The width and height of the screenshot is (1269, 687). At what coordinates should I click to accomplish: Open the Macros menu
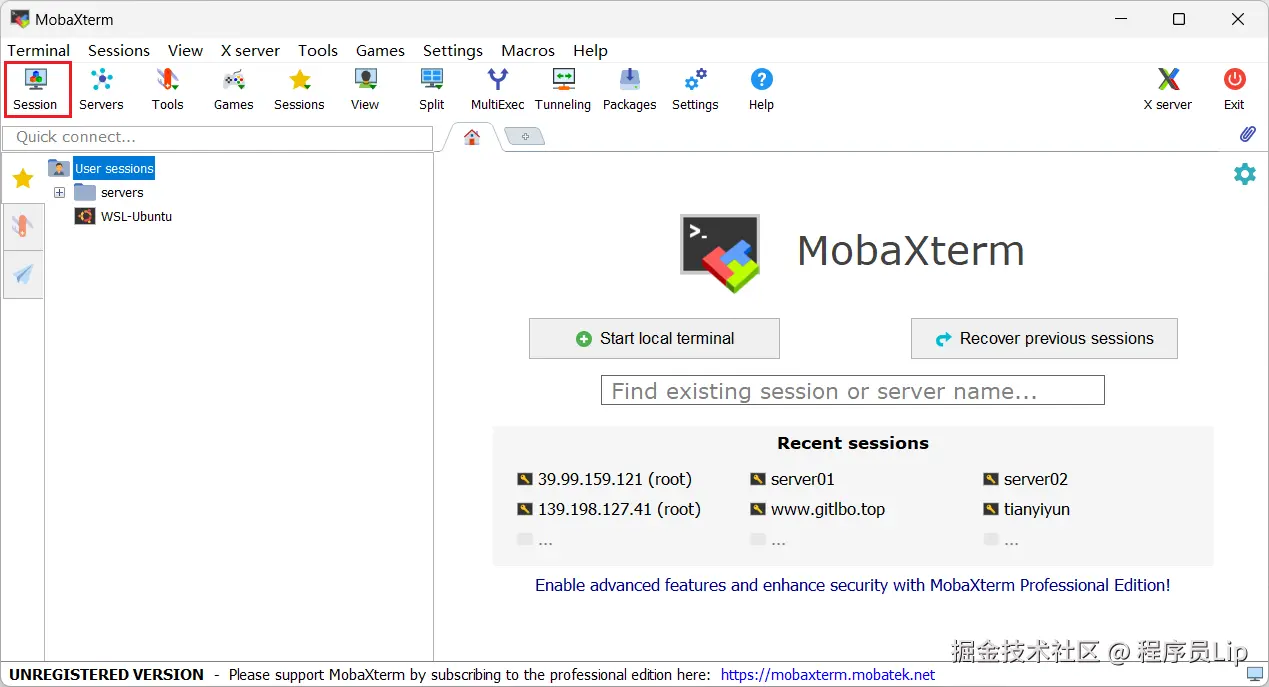[x=528, y=50]
